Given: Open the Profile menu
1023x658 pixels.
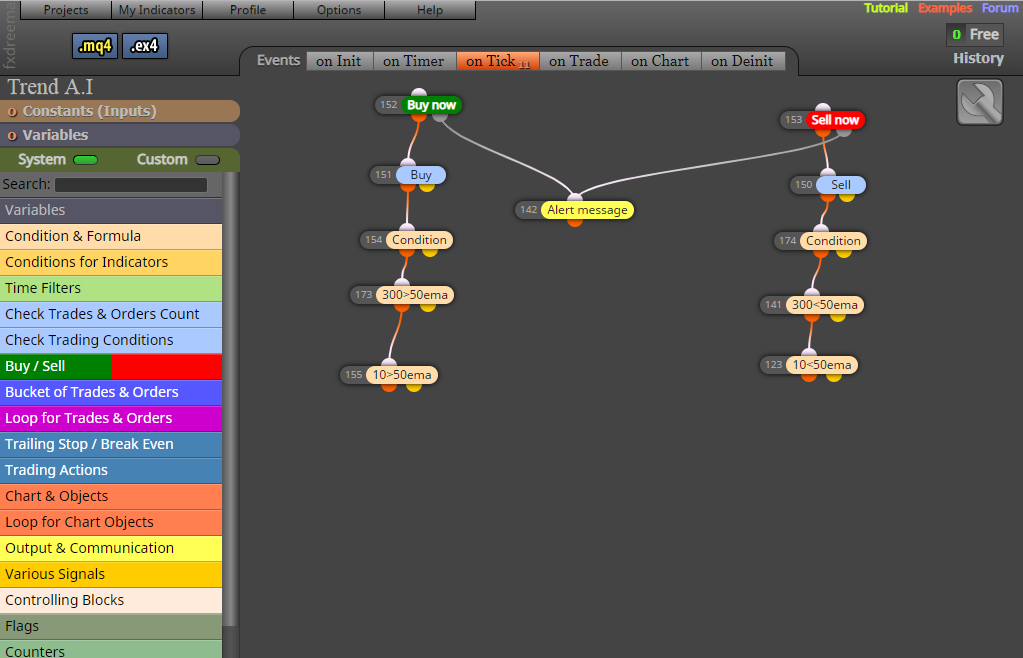Looking at the screenshot, I should (x=248, y=10).
